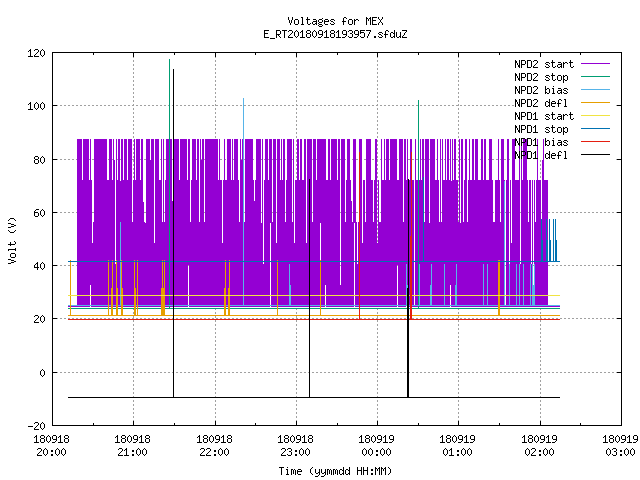This screenshot has height=480, width=640.
Task: Click the purple NPD2 start legend line
Action: click(x=595, y=64)
